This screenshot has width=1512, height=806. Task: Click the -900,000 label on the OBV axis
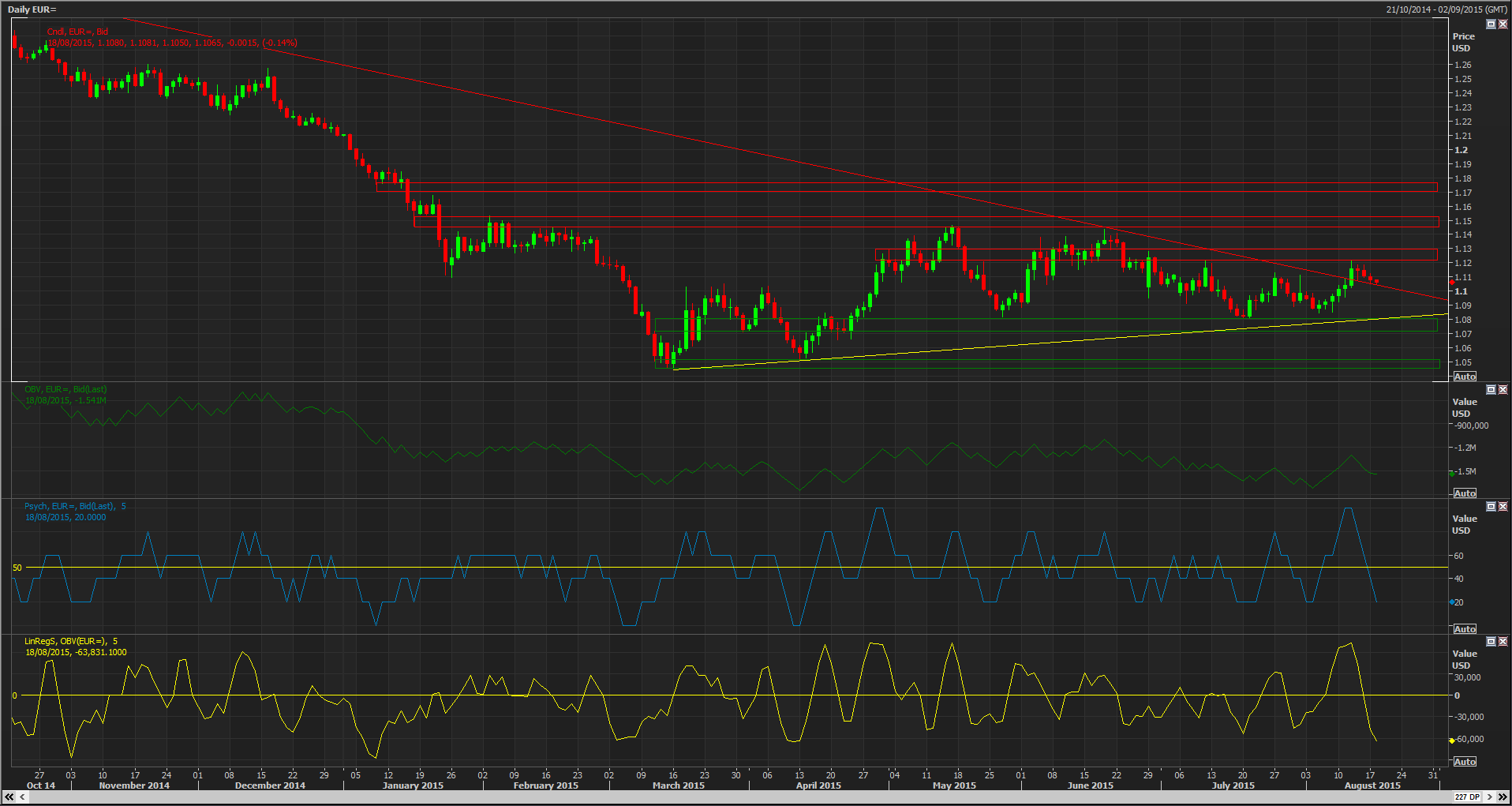pyautogui.click(x=1471, y=425)
